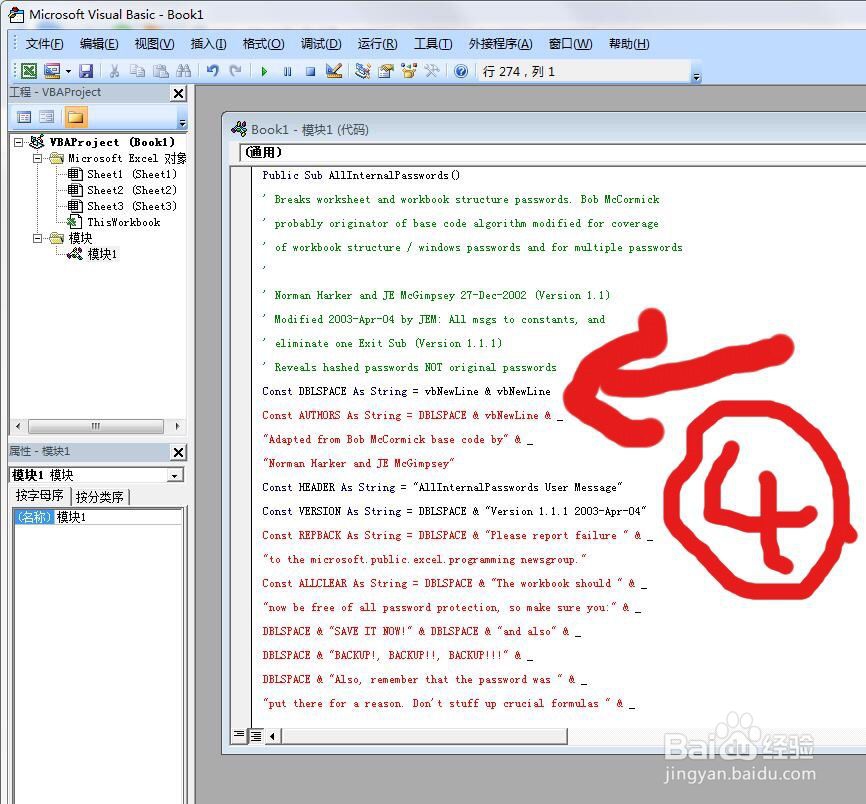Close the 属性 - 模块1 panel

178,453
